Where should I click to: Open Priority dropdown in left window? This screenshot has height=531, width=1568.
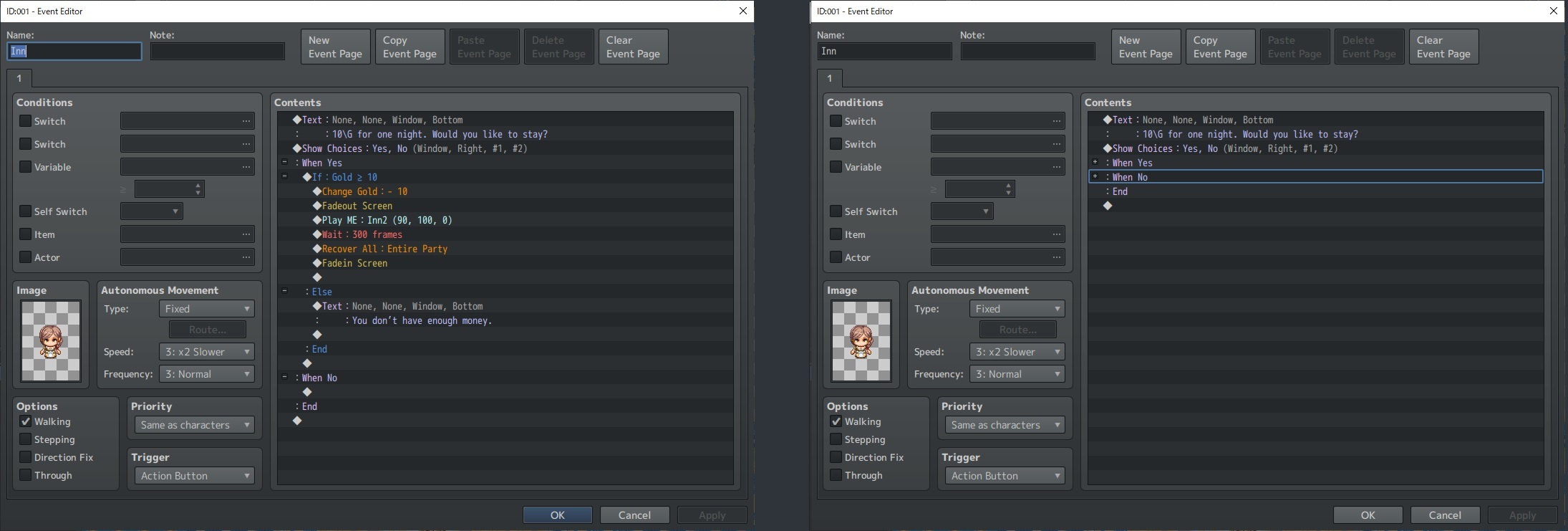(x=195, y=425)
